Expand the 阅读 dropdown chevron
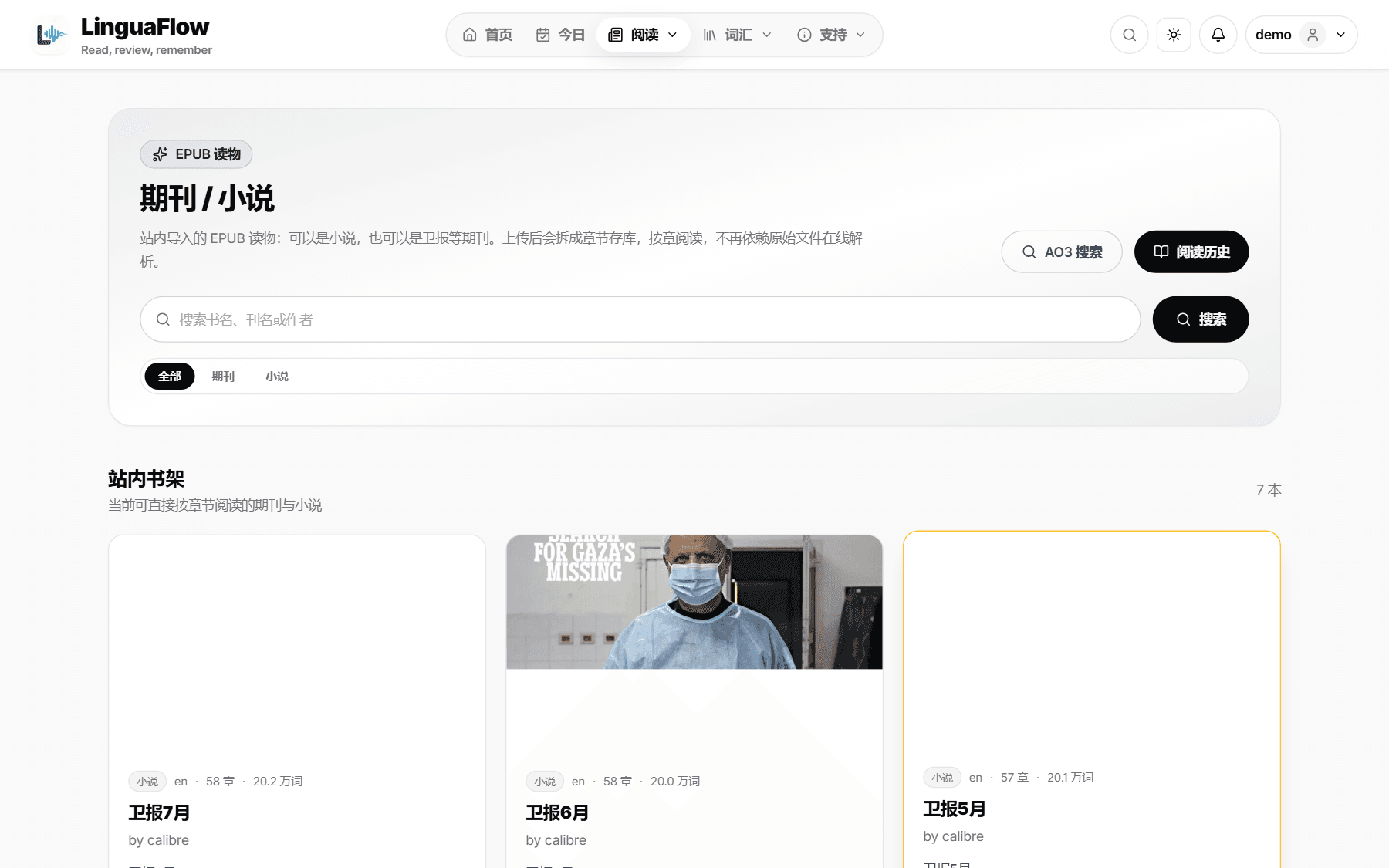This screenshot has height=868, width=1389. point(673,35)
